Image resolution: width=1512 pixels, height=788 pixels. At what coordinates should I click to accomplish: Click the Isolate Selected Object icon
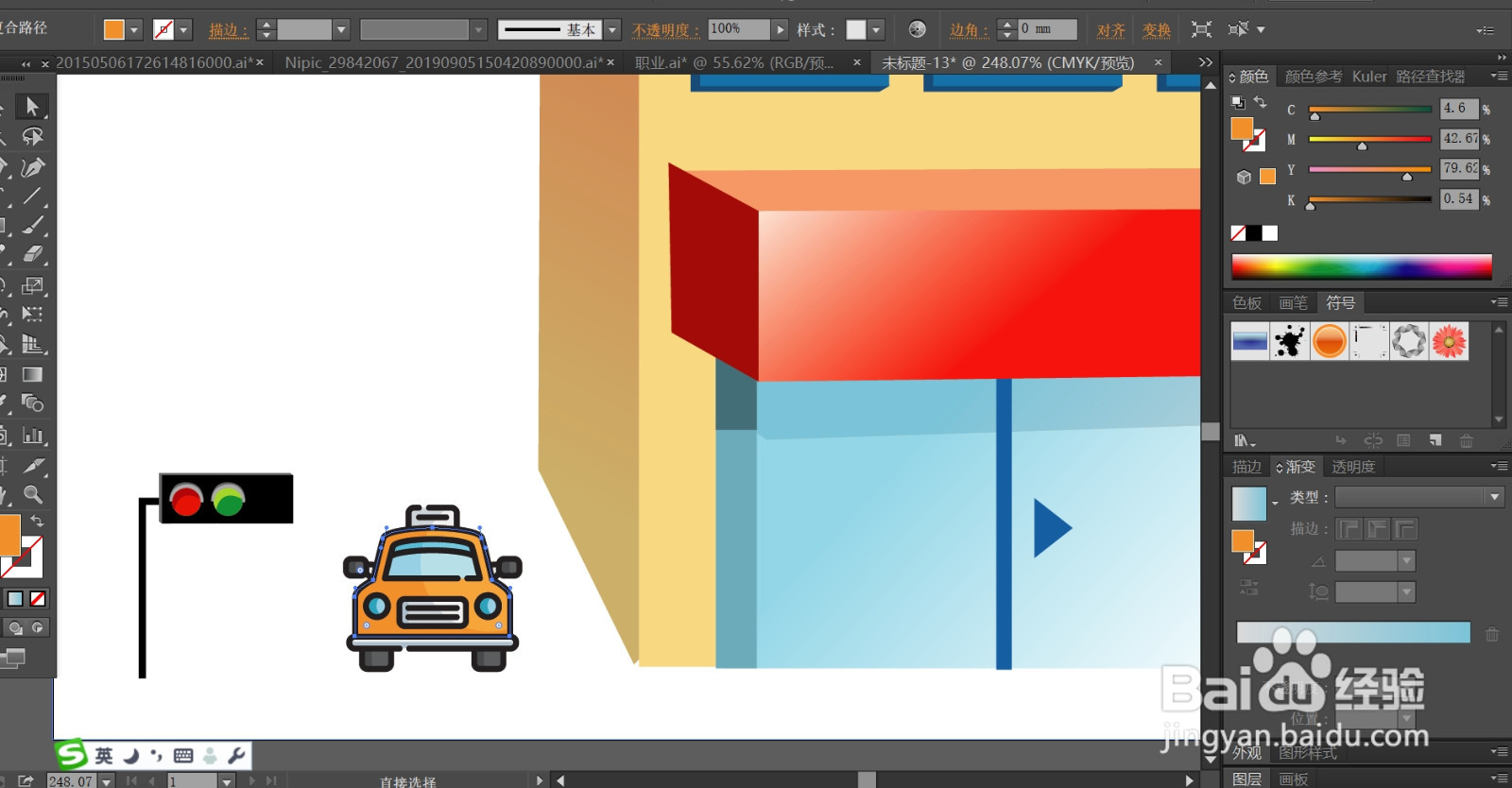[1201, 29]
